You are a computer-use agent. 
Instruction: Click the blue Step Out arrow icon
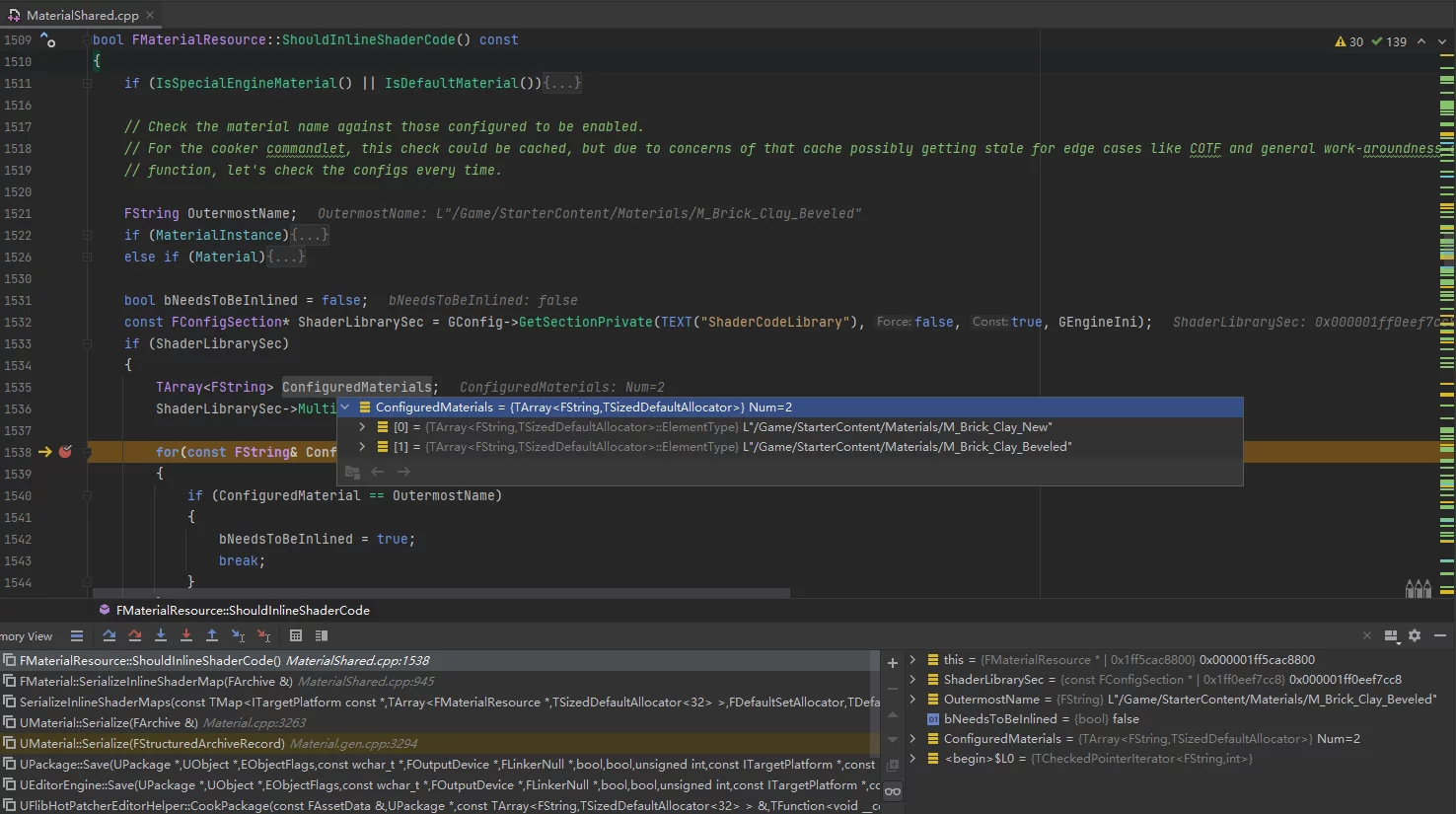pos(212,636)
